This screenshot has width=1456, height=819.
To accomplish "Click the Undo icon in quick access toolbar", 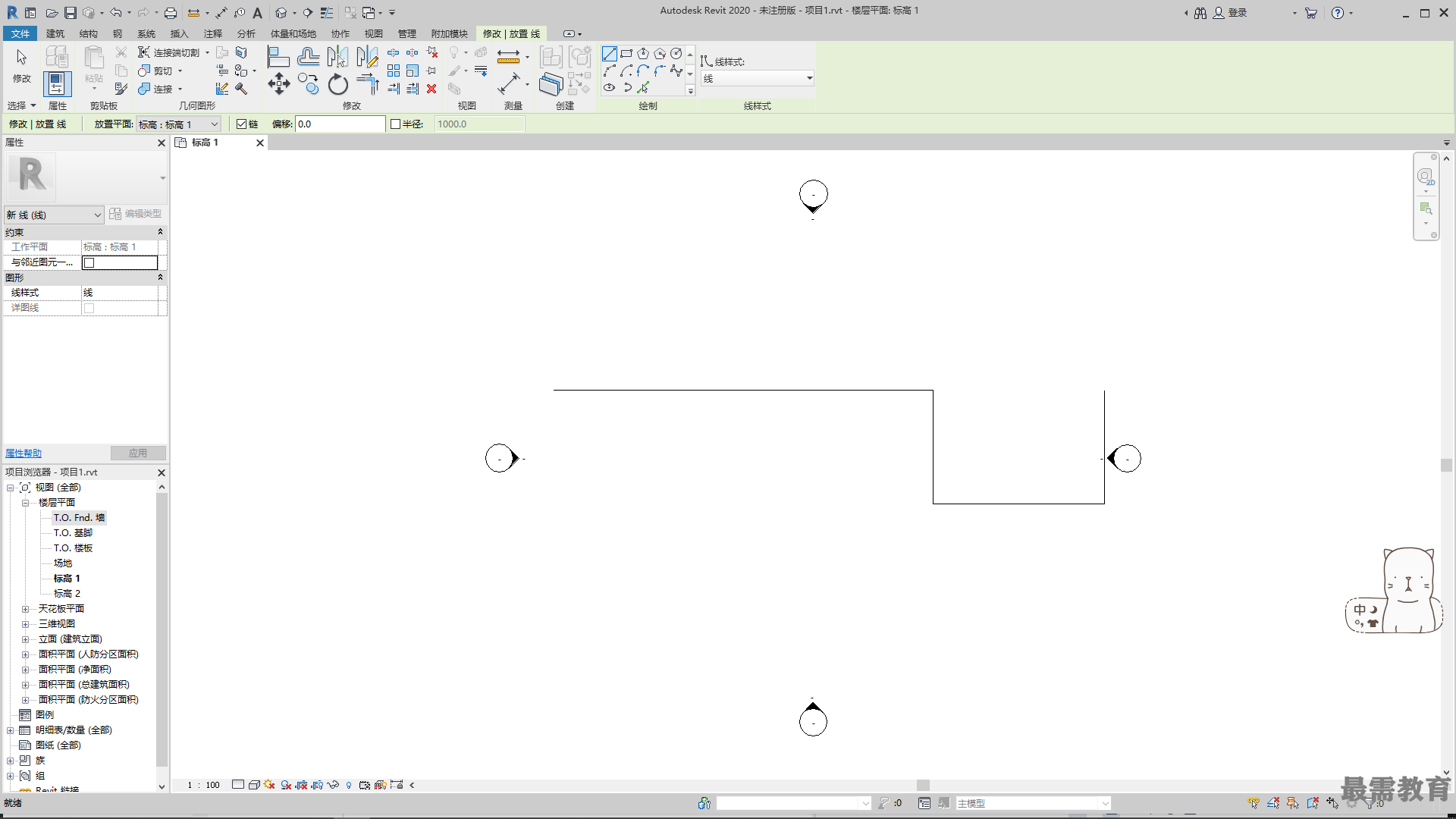I will click(115, 13).
